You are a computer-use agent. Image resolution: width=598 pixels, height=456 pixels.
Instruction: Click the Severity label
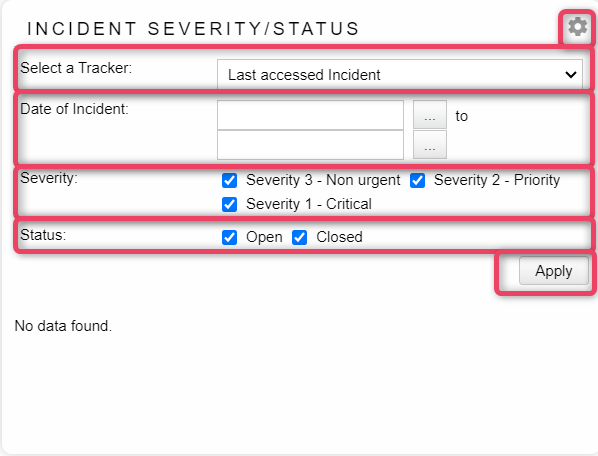coord(49,178)
